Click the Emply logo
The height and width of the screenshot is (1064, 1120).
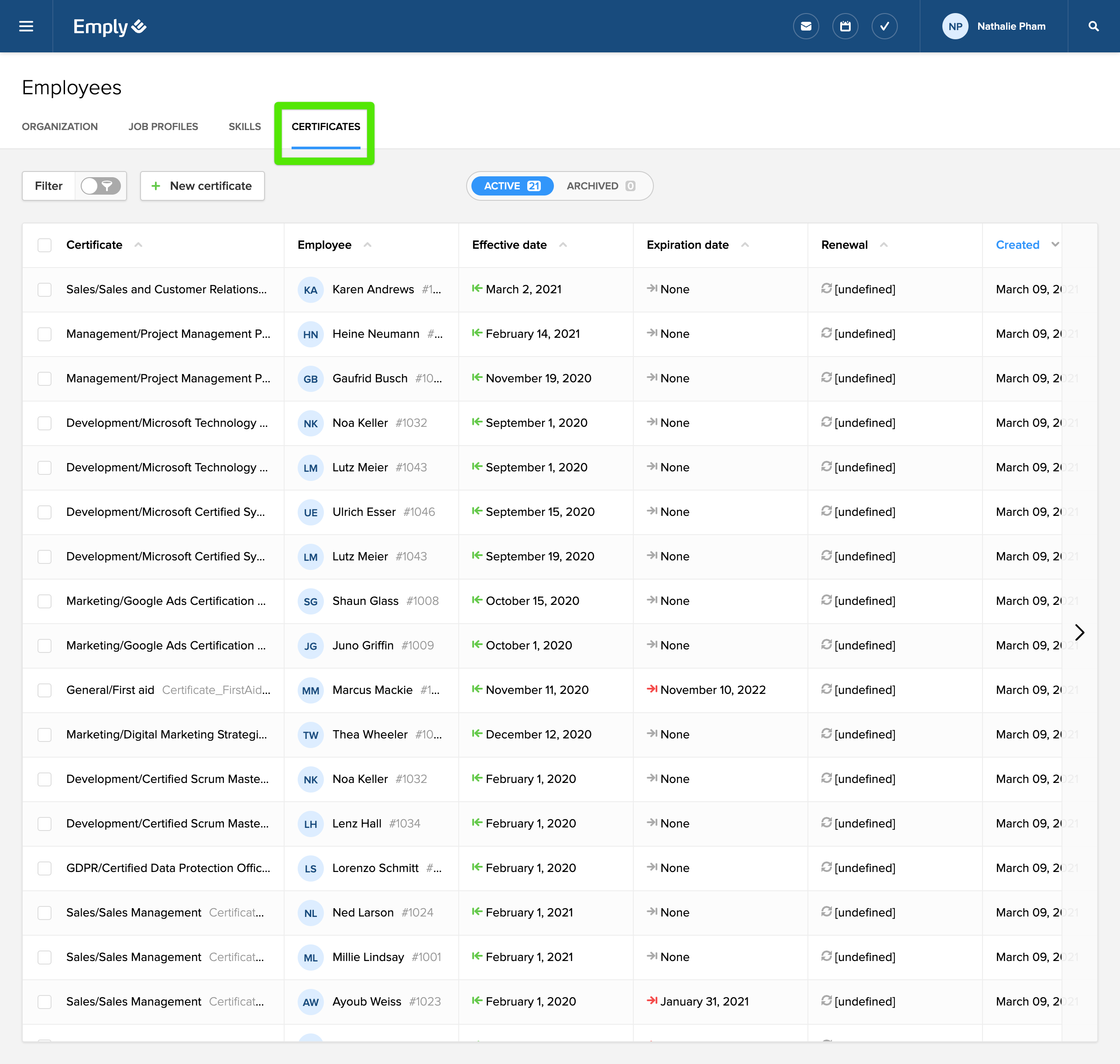coord(110,26)
